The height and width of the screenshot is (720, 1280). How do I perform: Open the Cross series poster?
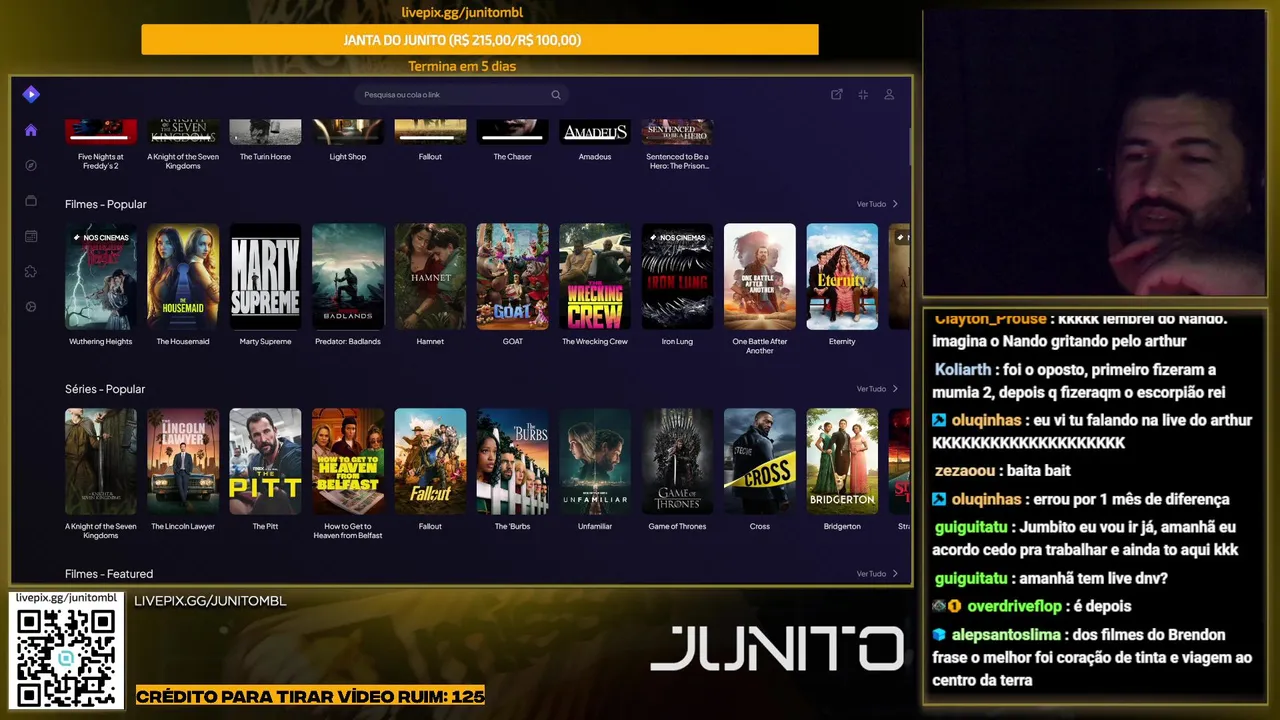(x=760, y=462)
